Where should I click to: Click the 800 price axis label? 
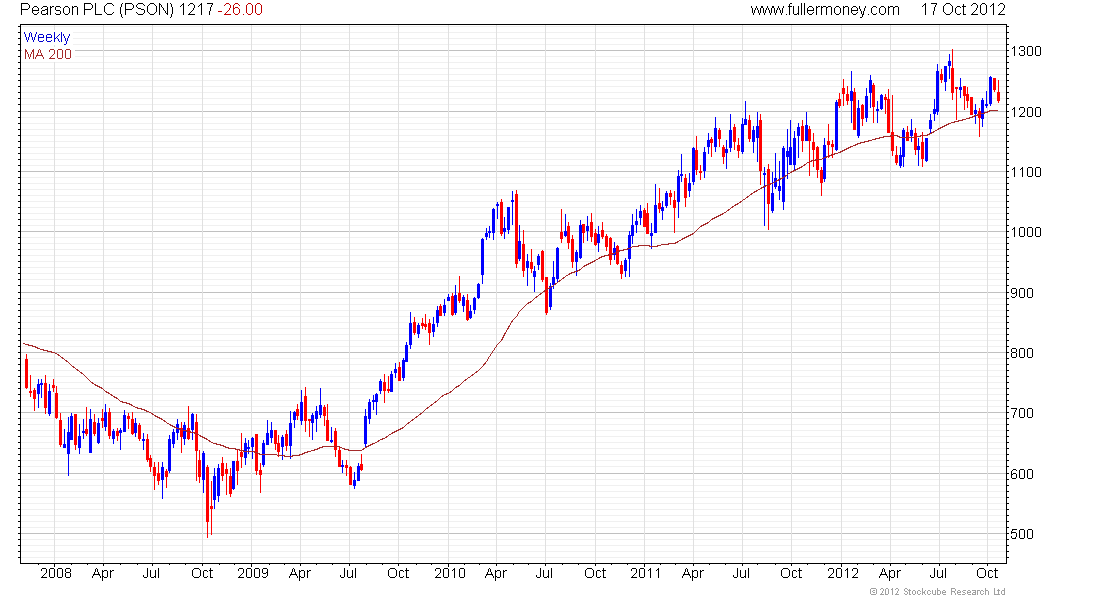tap(1022, 354)
